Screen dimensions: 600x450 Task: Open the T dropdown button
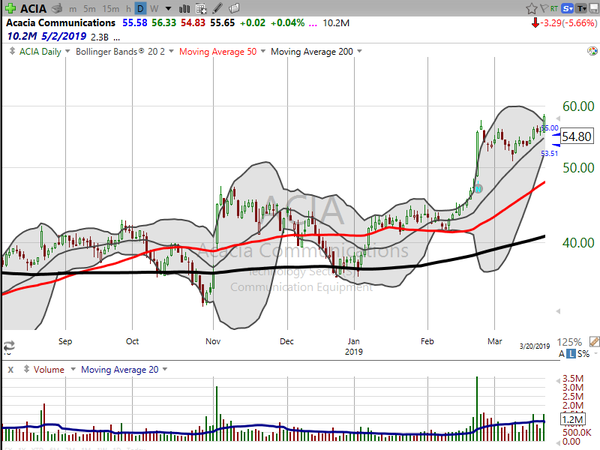pos(581,8)
